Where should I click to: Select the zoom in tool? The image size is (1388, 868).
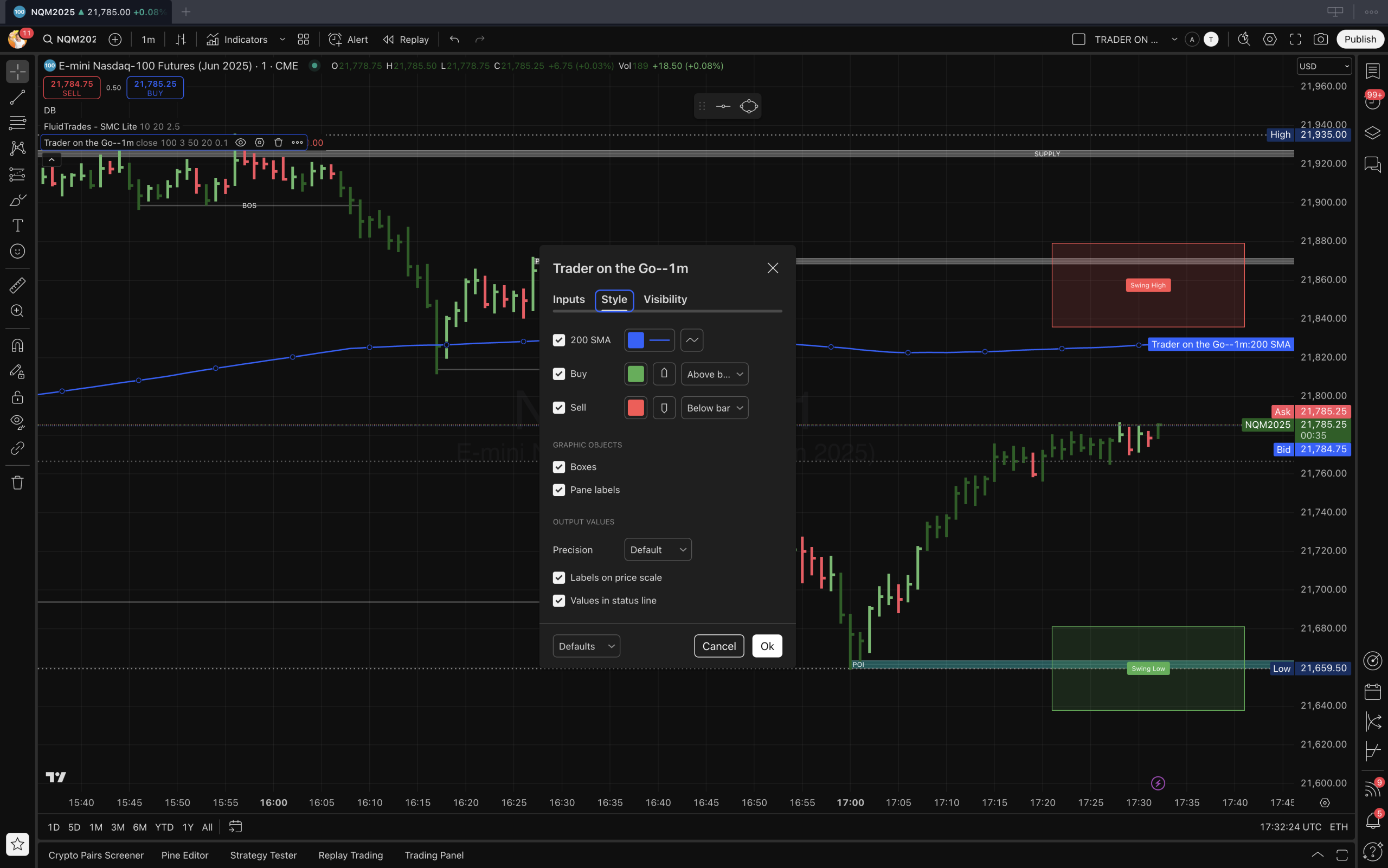pos(18,311)
